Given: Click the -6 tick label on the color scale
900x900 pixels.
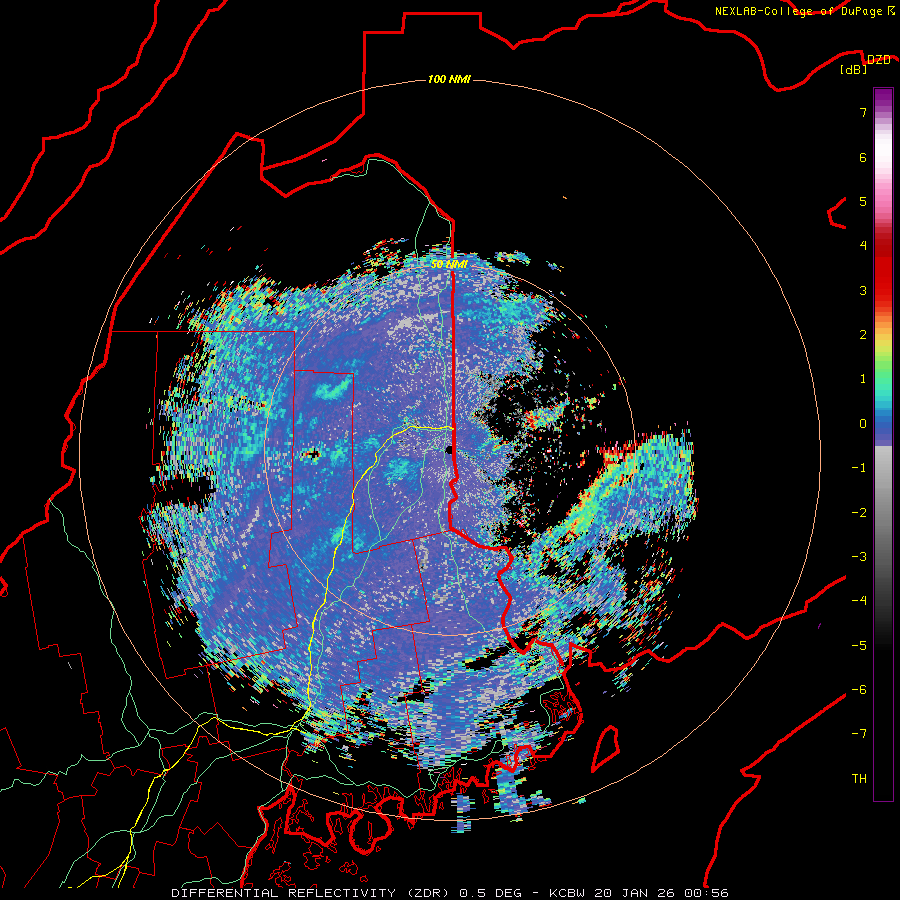Looking at the screenshot, I should coord(859,690).
